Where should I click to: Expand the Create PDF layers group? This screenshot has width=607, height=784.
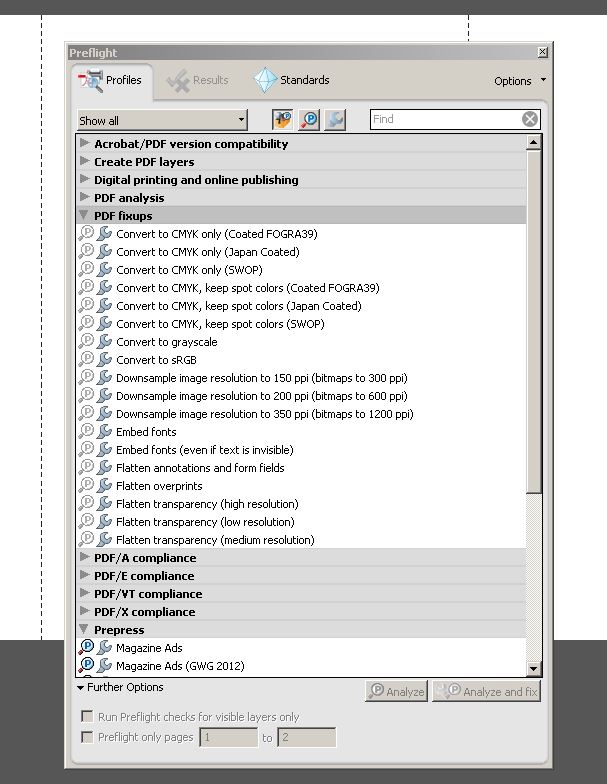click(84, 161)
